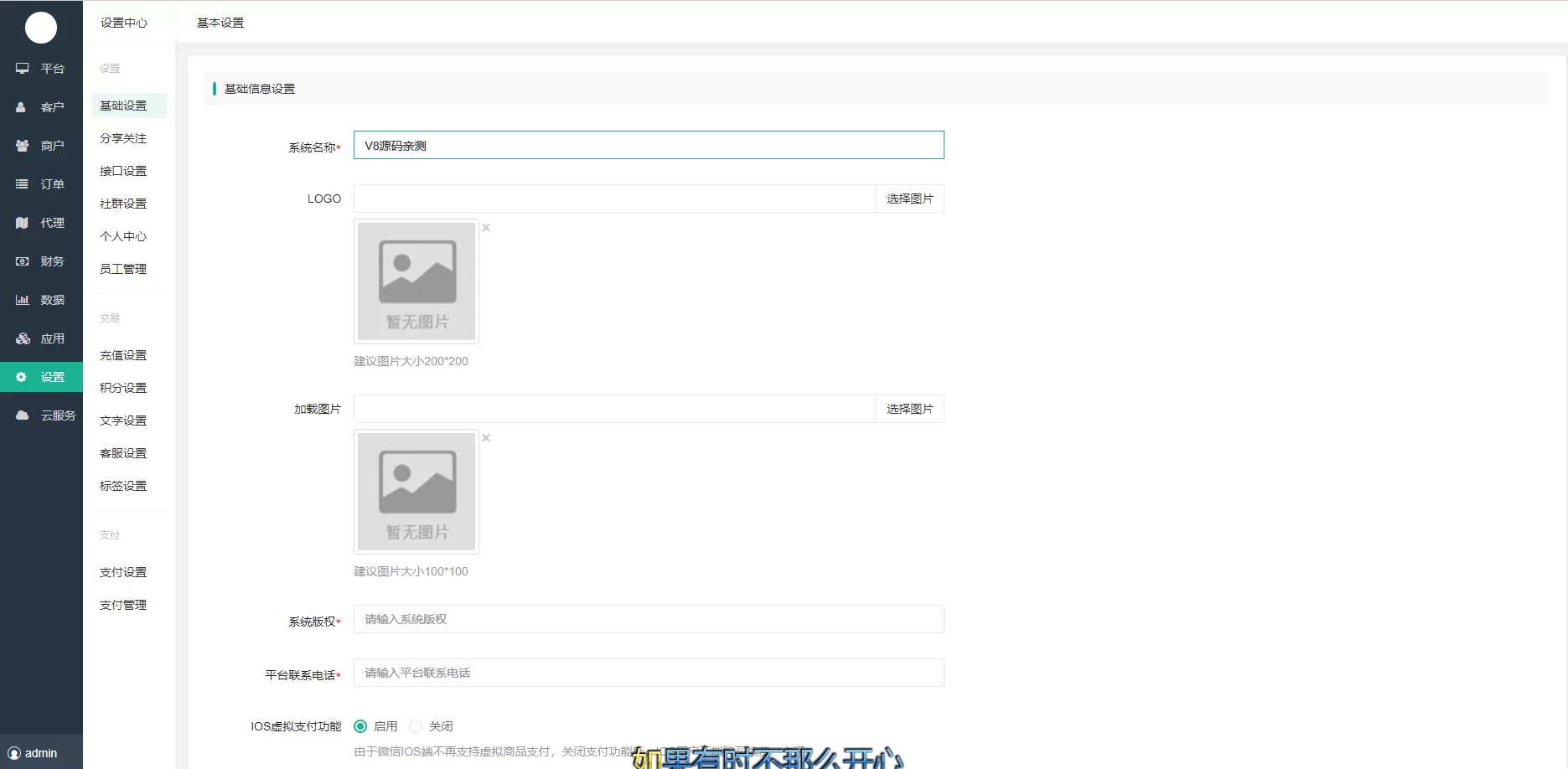Image resolution: width=1568 pixels, height=769 pixels.
Task: Select 关闭 for IOS virtual payment
Action: 416,726
